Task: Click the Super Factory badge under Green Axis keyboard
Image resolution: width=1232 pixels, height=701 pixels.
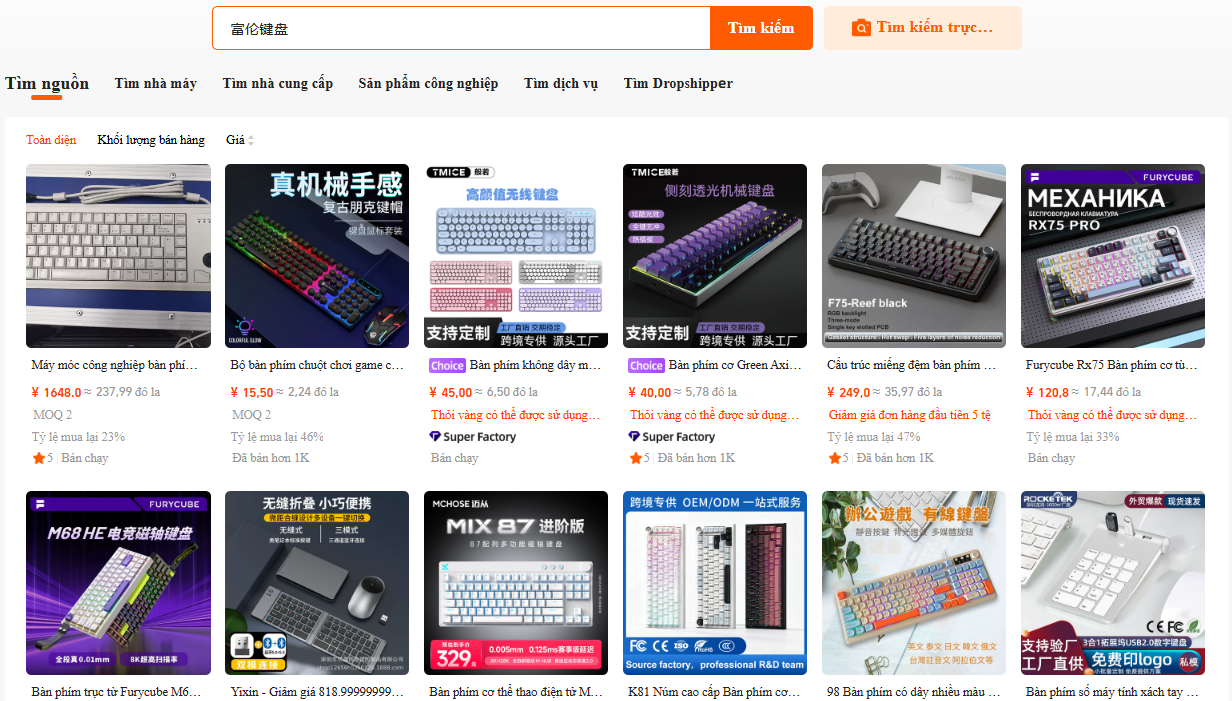Action: coord(672,437)
